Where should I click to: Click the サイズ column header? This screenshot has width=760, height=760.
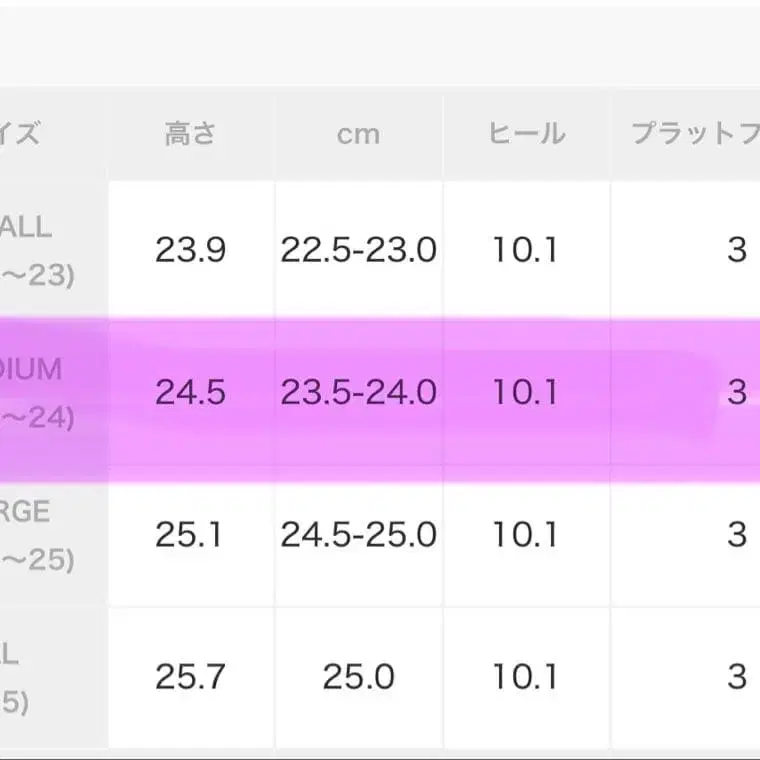(19, 134)
